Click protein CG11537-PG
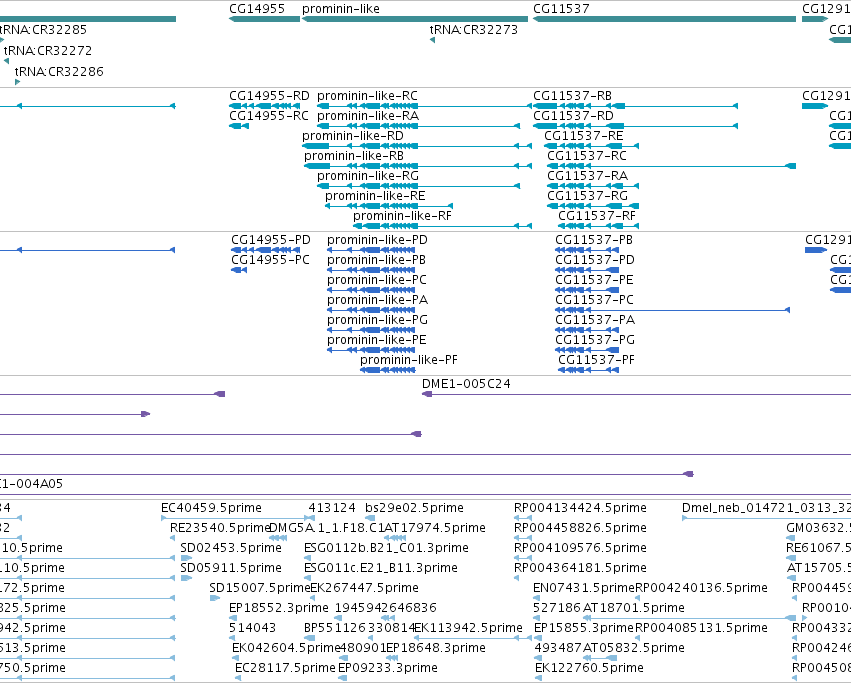The image size is (851, 683). point(595,341)
